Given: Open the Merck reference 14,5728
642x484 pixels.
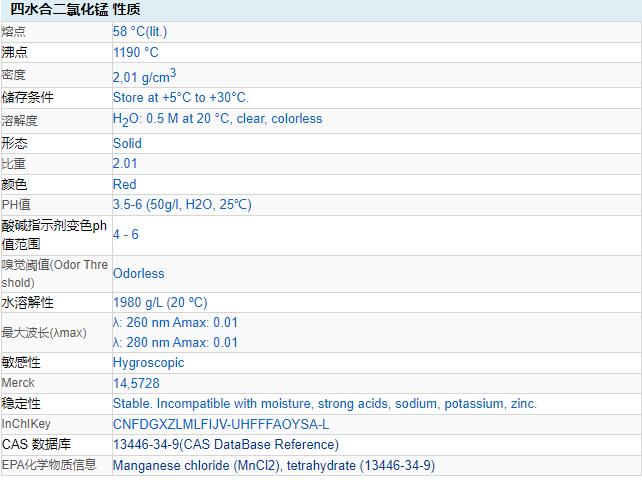Looking at the screenshot, I should (x=136, y=383).
